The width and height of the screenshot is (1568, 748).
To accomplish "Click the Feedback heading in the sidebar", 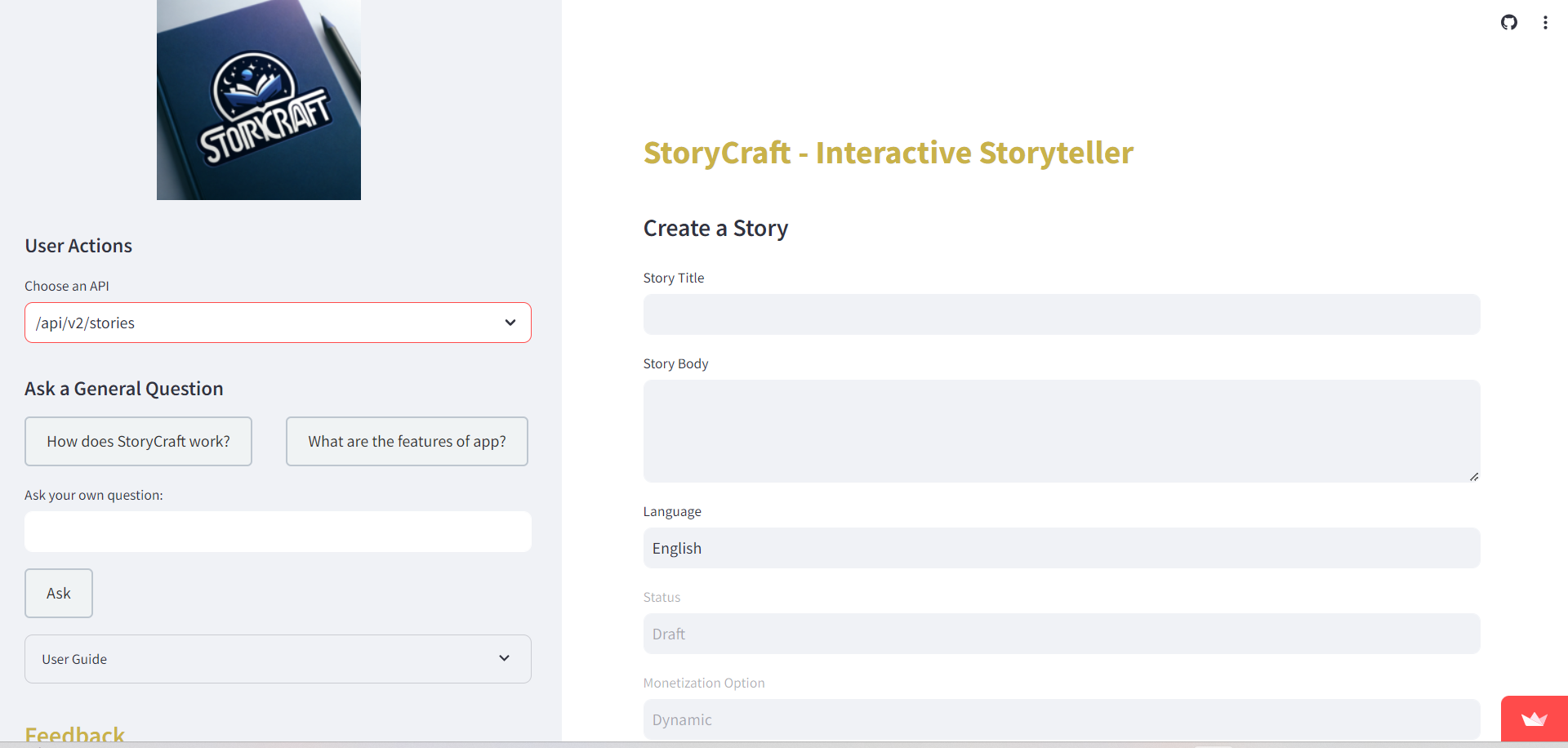I will (x=74, y=735).
